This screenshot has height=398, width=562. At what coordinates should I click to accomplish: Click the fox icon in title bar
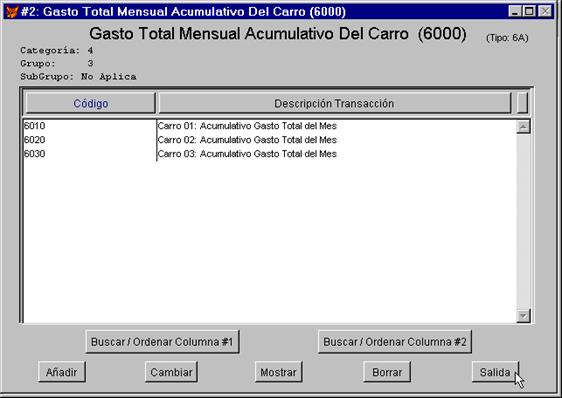[11, 11]
